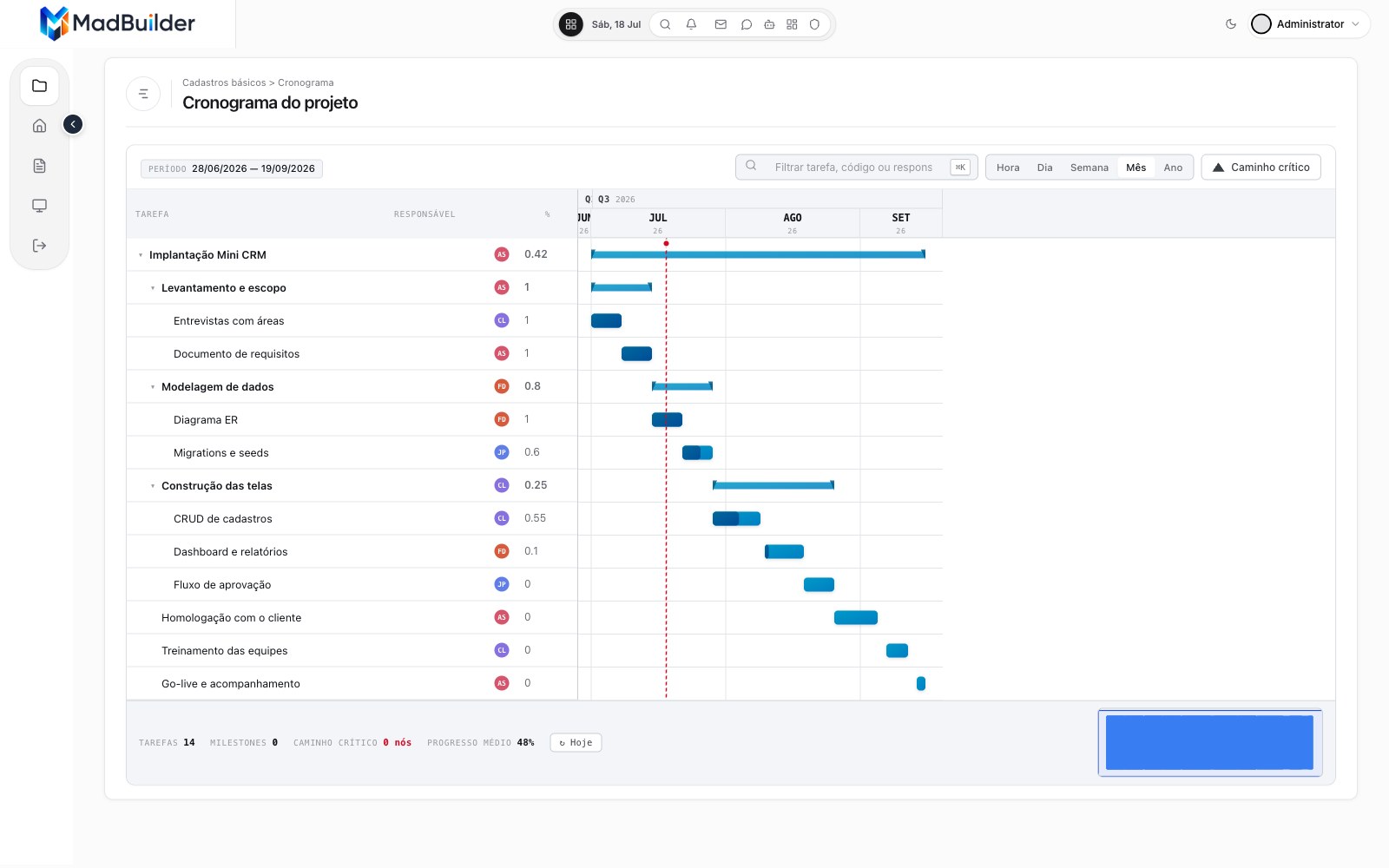Open notifications bell

click(x=691, y=24)
